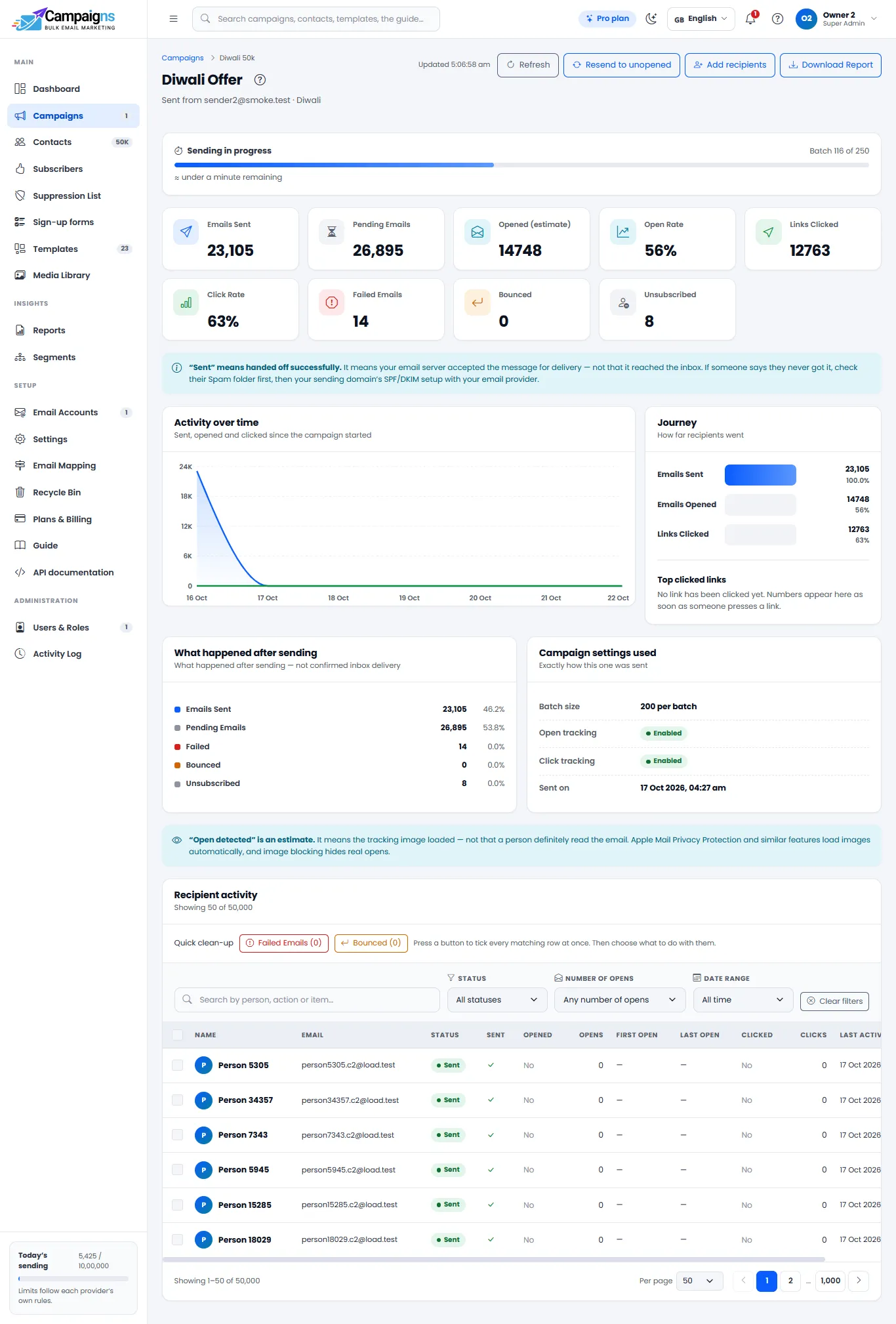896x1324 pixels.
Task: Tick the checkbox for Person 34357
Action: (177, 1100)
